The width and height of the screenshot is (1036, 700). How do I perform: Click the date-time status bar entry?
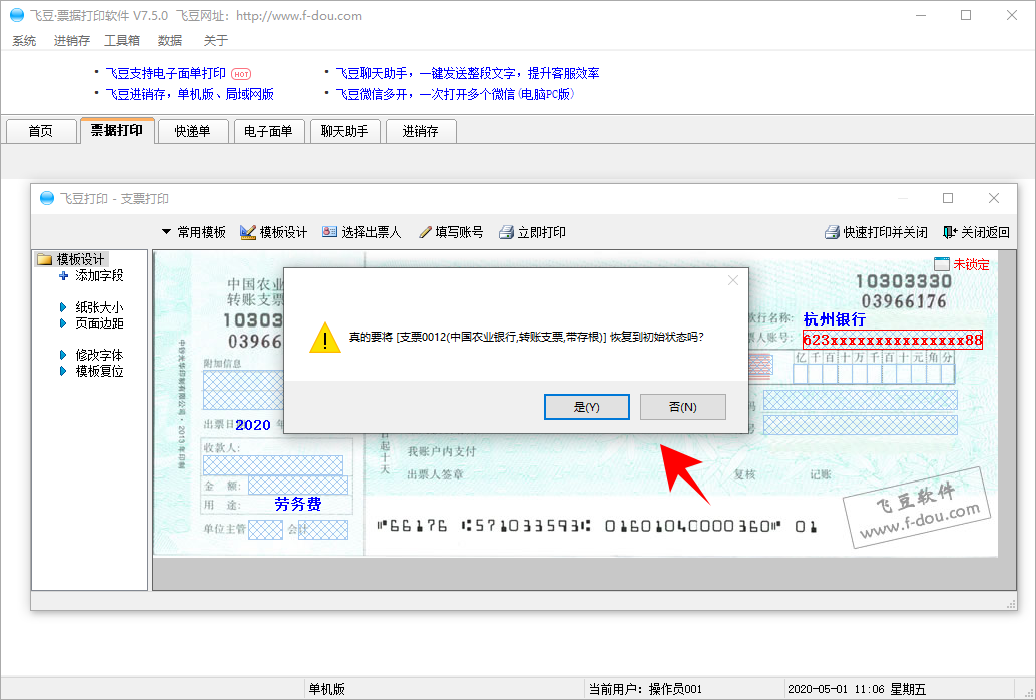(x=857, y=689)
